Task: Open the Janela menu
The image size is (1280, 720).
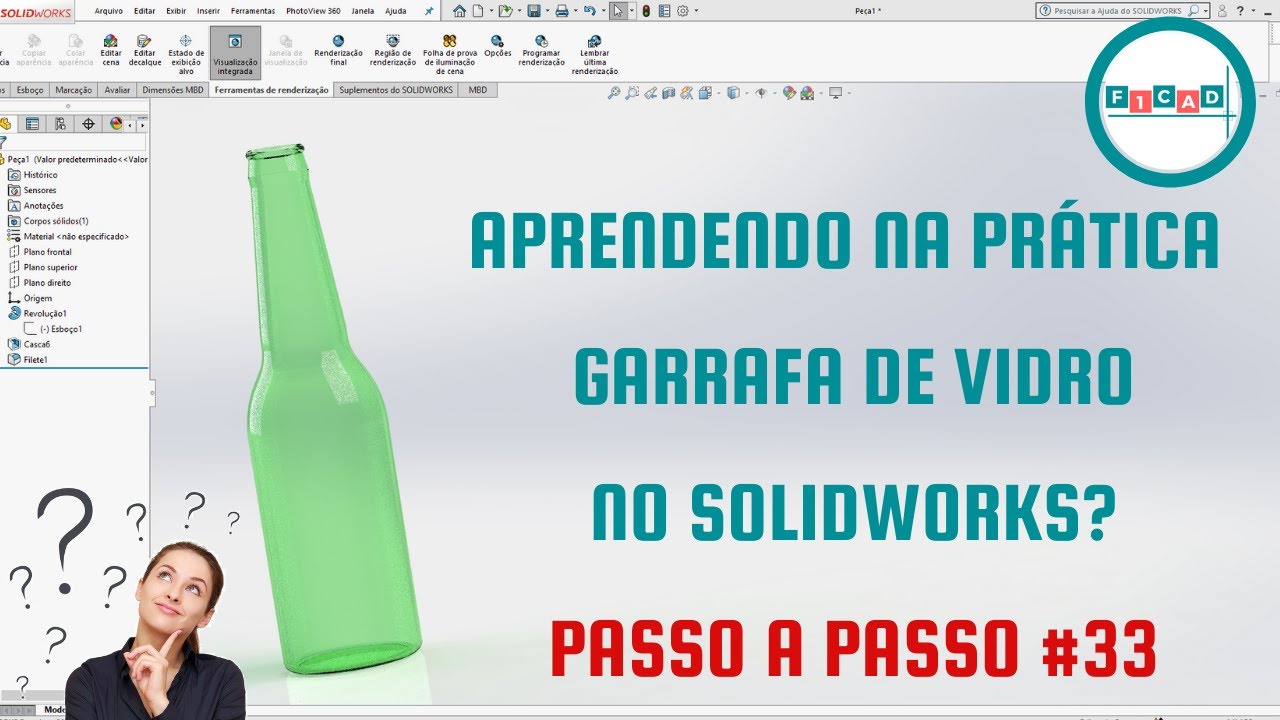Action: (x=363, y=11)
